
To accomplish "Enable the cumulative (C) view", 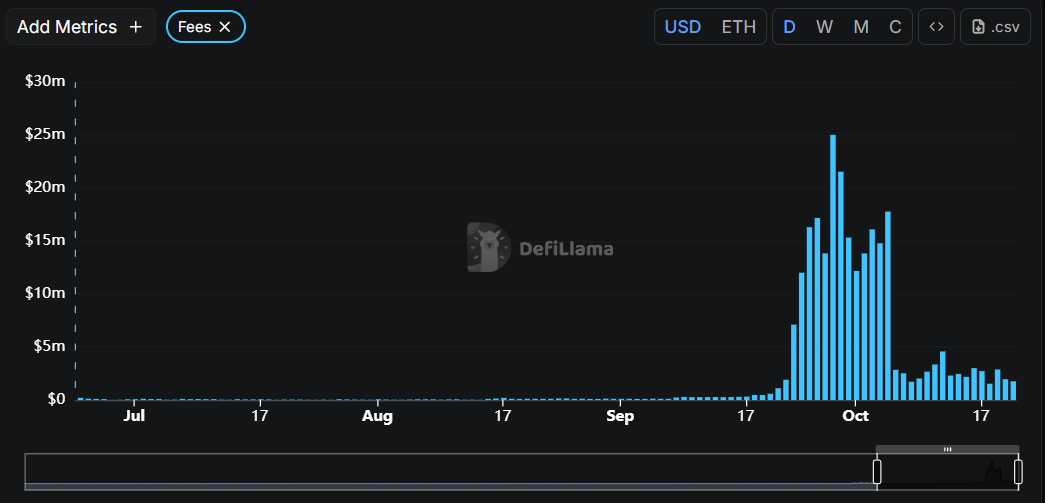I will [x=895, y=27].
